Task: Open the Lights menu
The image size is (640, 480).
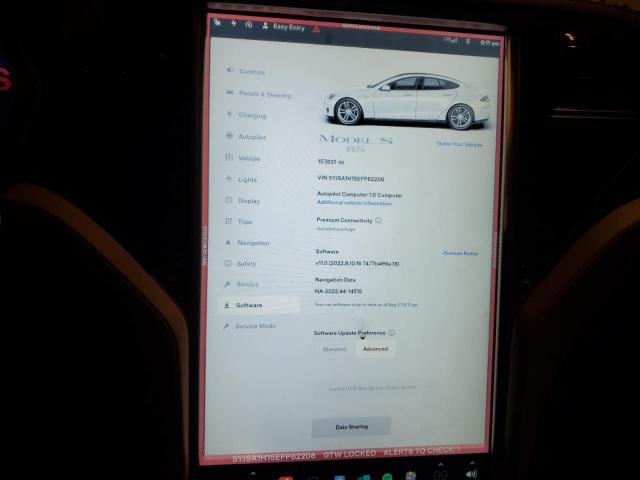Action: click(x=241, y=179)
